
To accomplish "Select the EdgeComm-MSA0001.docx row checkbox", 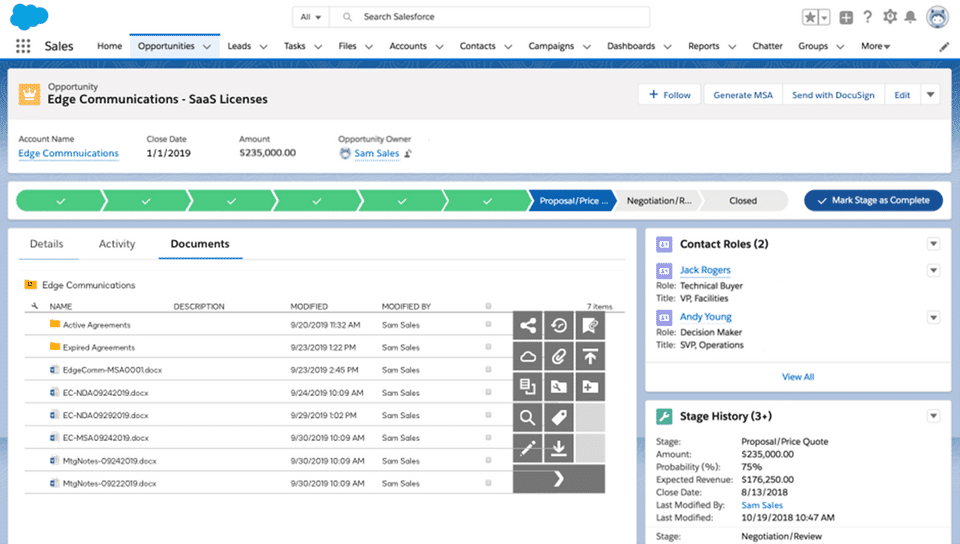I will click(488, 370).
